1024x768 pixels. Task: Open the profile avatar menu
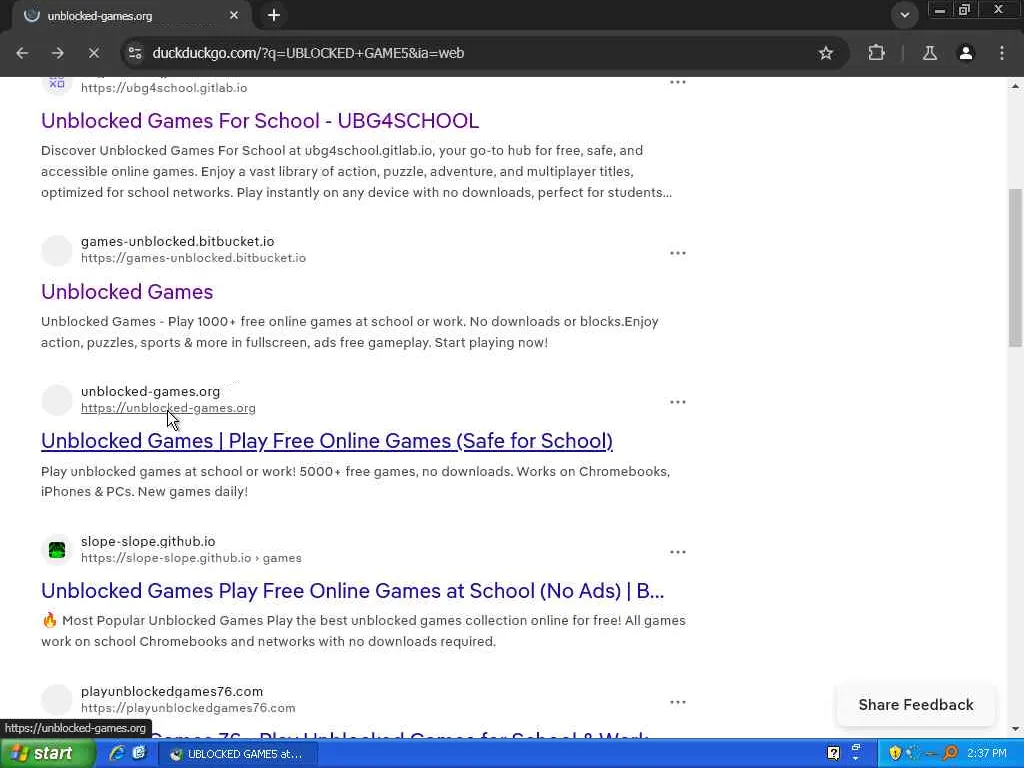coord(966,53)
